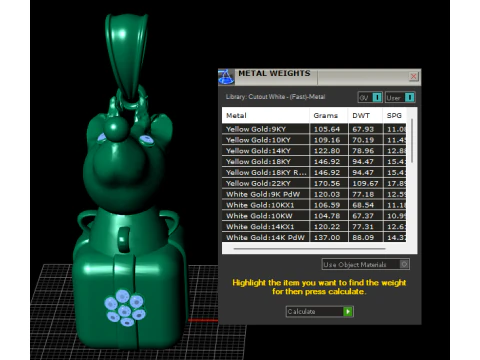This screenshot has height=360, width=480.
Task: Select the Yellow Gold:18KY R... row
Action: click(314, 172)
